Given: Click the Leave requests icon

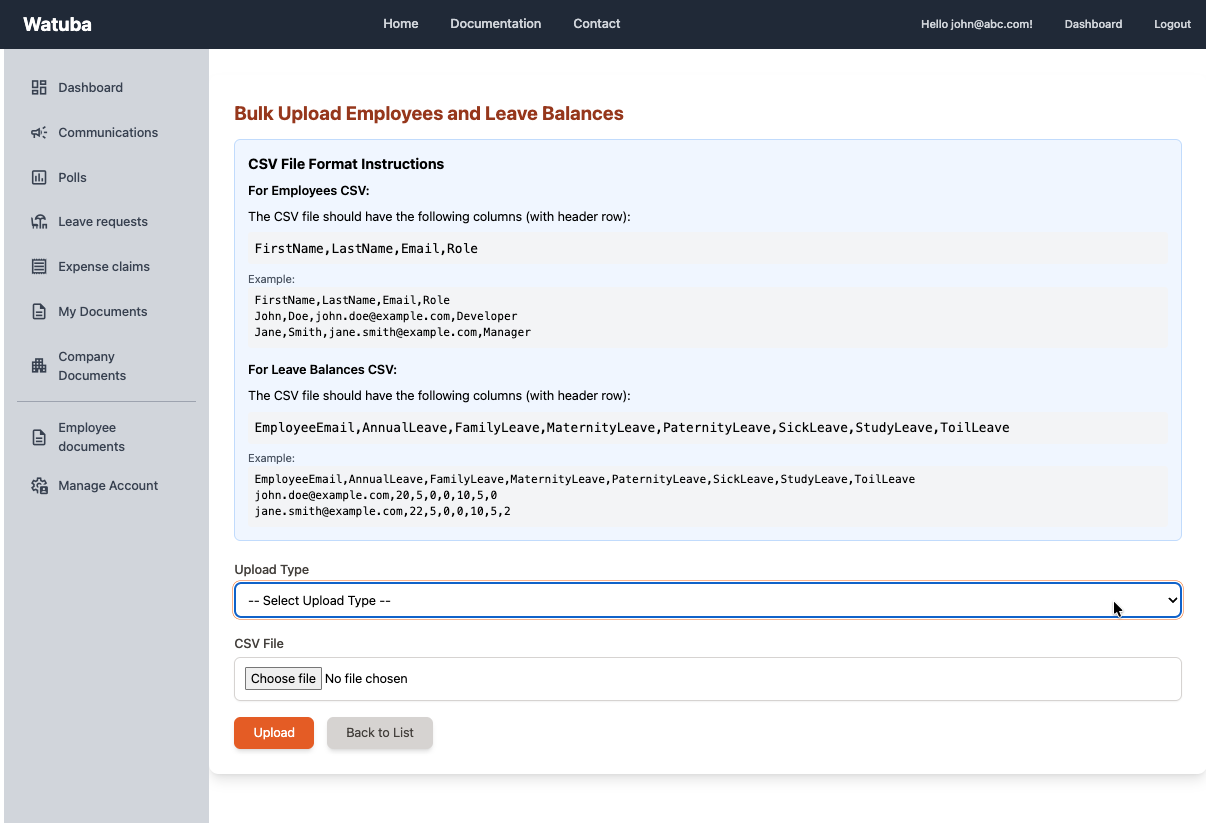Looking at the screenshot, I should click(x=39, y=222).
